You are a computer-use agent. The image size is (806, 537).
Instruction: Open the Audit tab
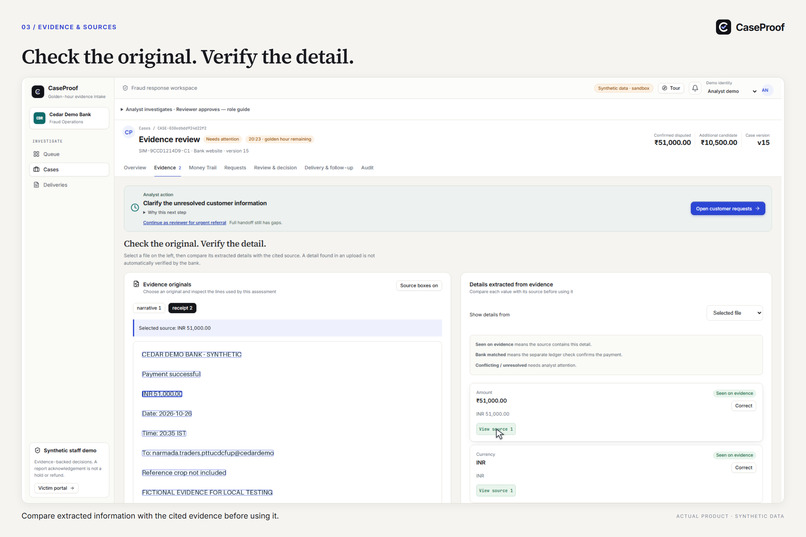point(367,168)
